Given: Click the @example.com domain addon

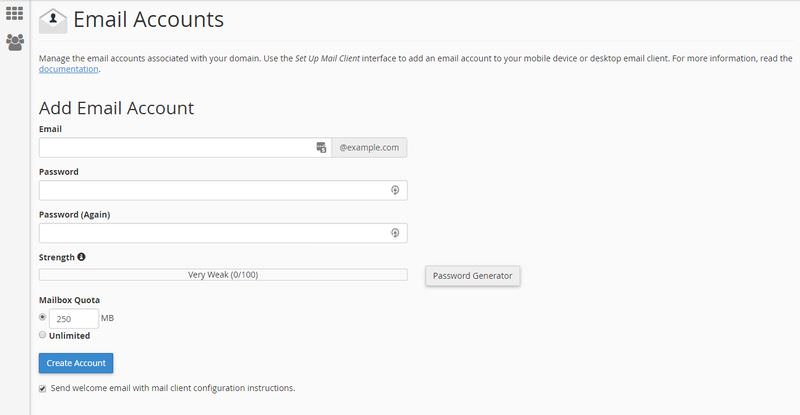Looking at the screenshot, I should 369,148.
